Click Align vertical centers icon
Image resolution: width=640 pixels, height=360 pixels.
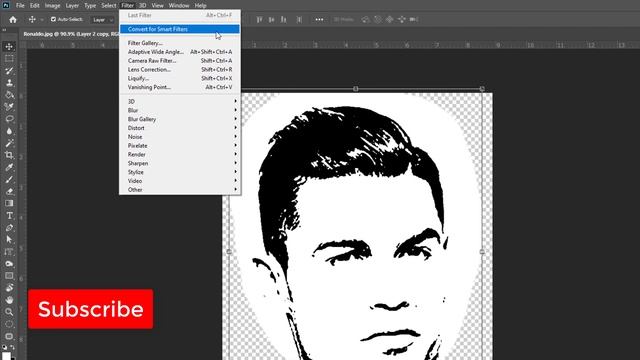click(271, 19)
